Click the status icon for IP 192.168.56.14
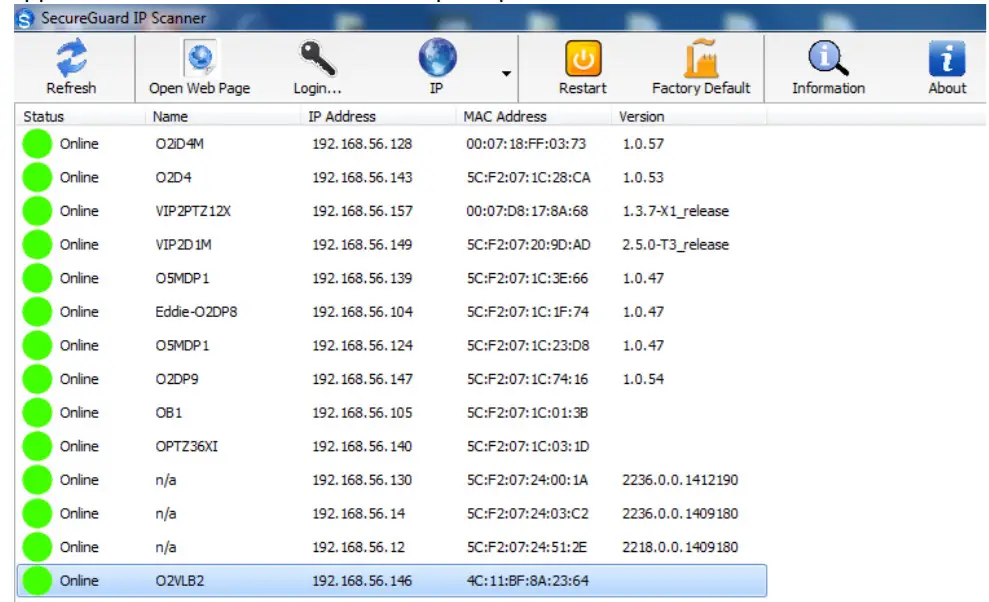The height and width of the screenshot is (602, 989). click(x=37, y=514)
